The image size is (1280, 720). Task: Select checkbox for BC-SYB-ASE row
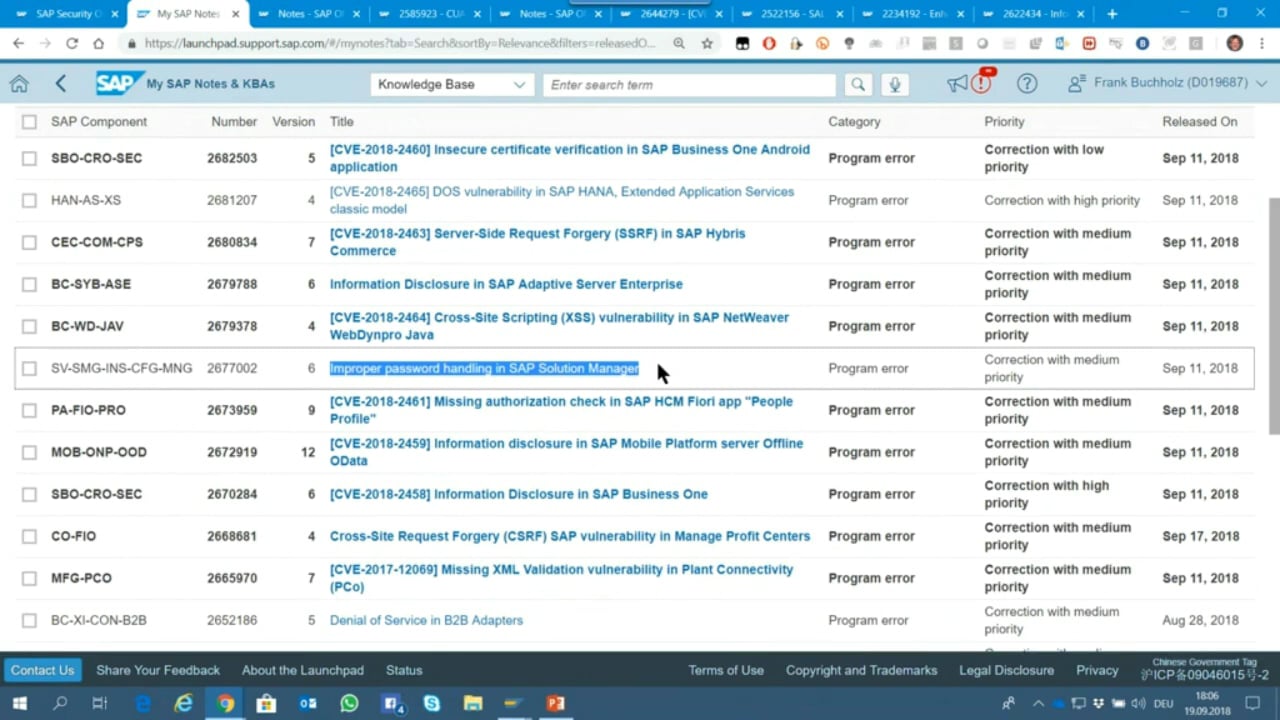pos(29,284)
